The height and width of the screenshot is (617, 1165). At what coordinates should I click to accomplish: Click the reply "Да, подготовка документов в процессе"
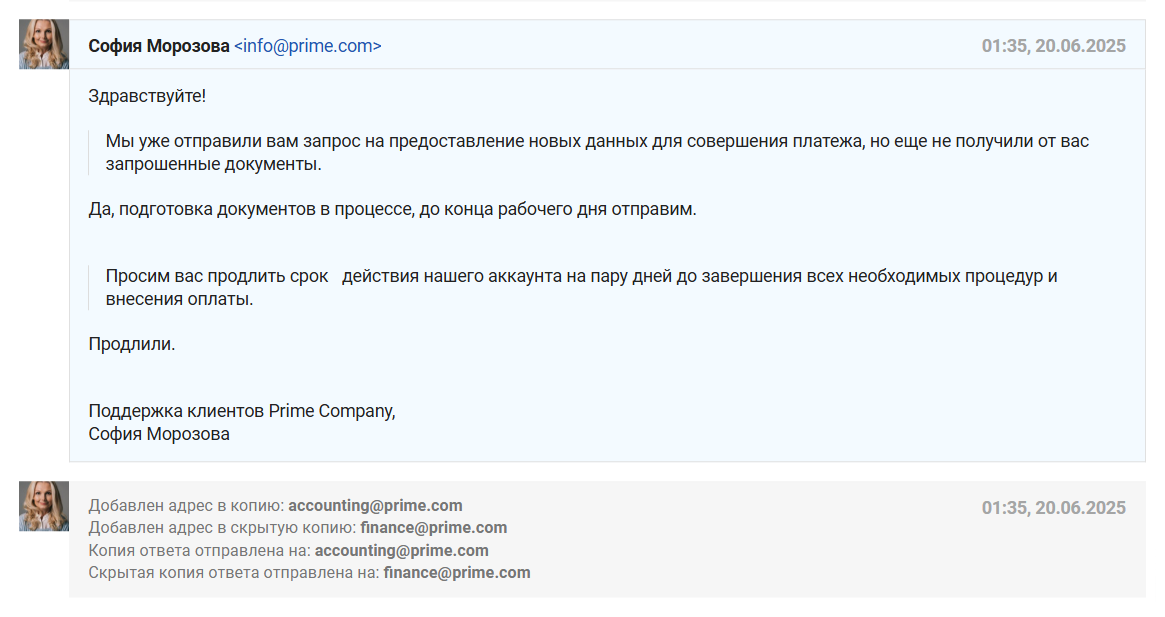pyautogui.click(x=391, y=210)
